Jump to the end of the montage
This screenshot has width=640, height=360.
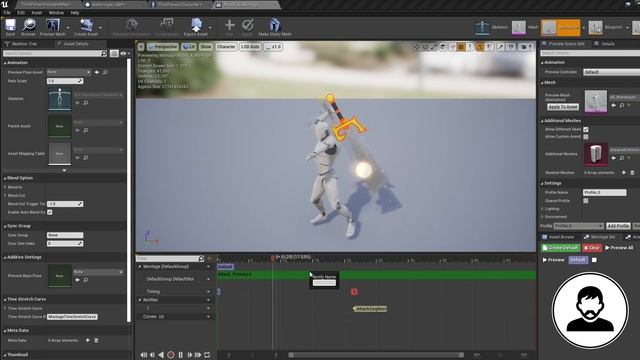(198, 355)
